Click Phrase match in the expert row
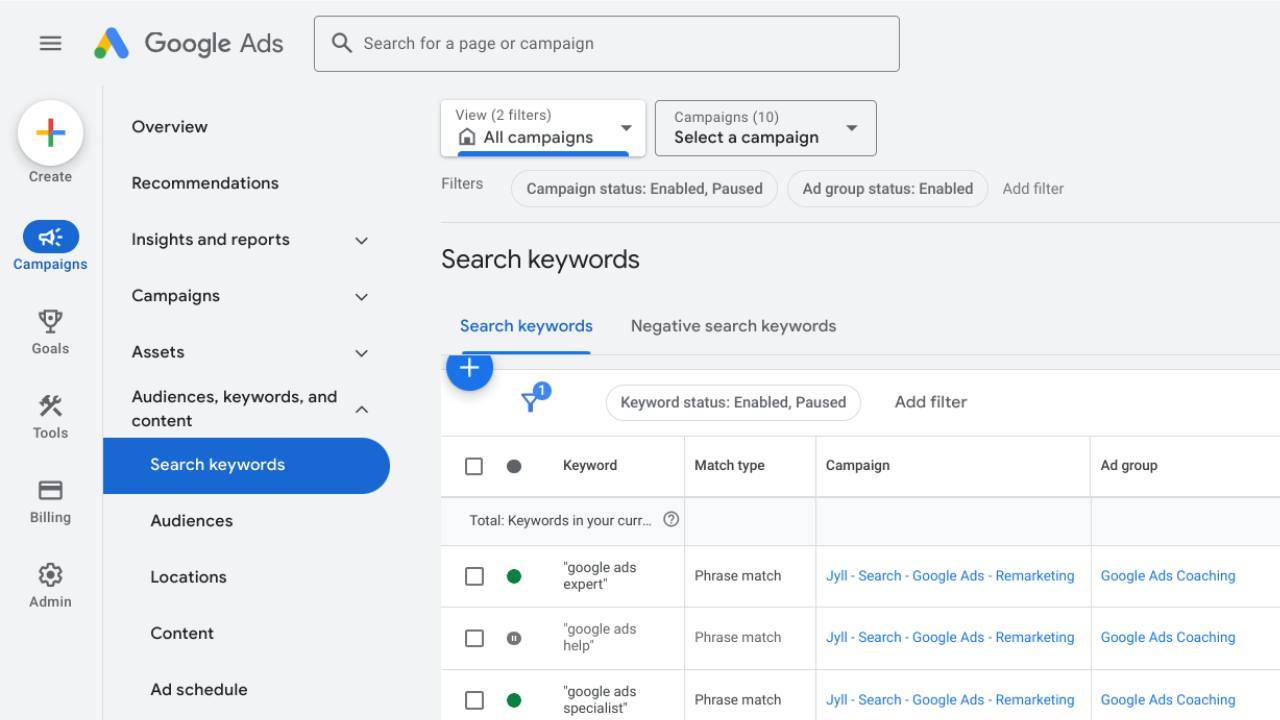Viewport: 1280px width, 720px height. [x=738, y=576]
